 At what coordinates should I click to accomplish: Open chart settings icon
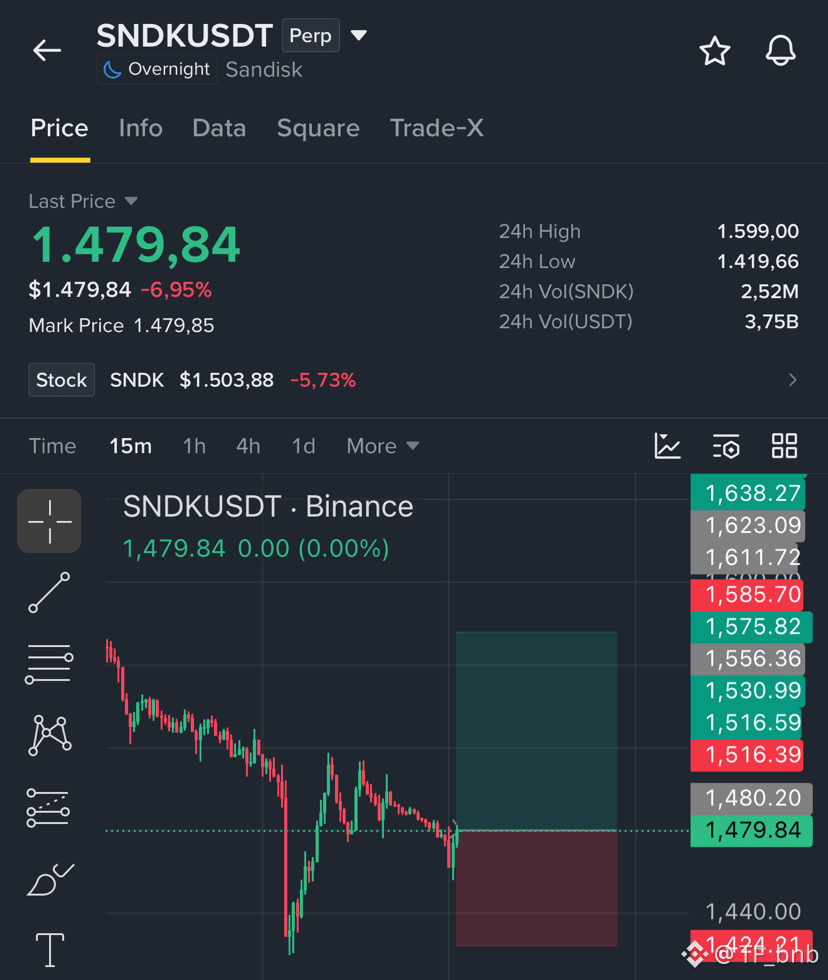pyautogui.click(x=726, y=446)
